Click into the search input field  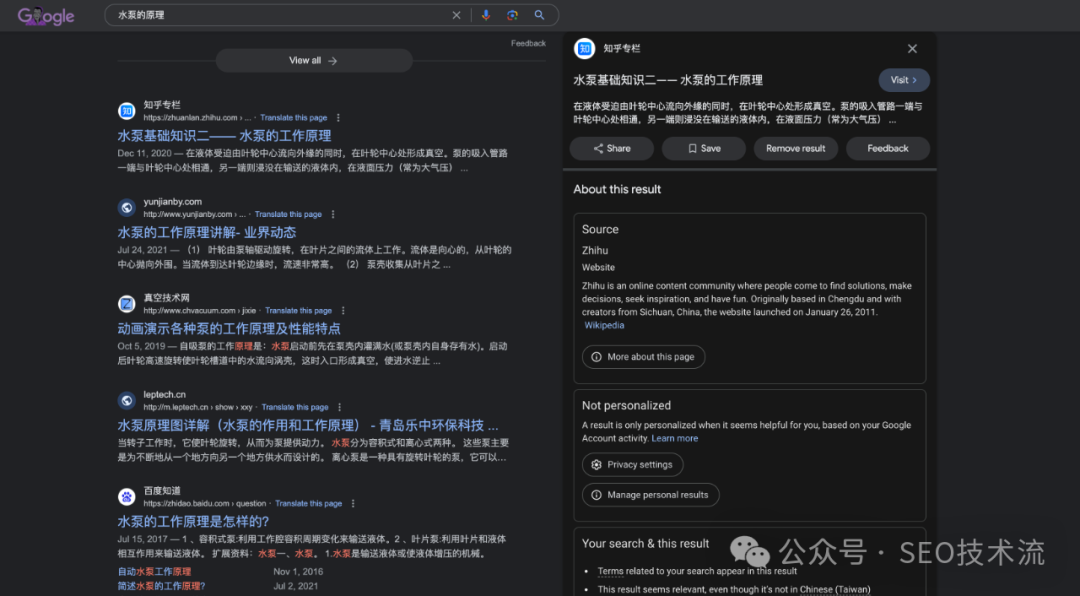click(280, 15)
